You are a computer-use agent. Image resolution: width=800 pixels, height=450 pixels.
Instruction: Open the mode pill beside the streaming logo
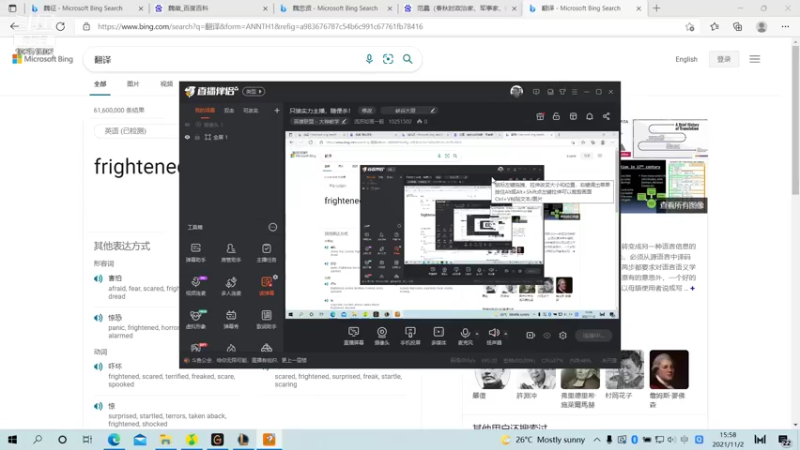(254, 91)
